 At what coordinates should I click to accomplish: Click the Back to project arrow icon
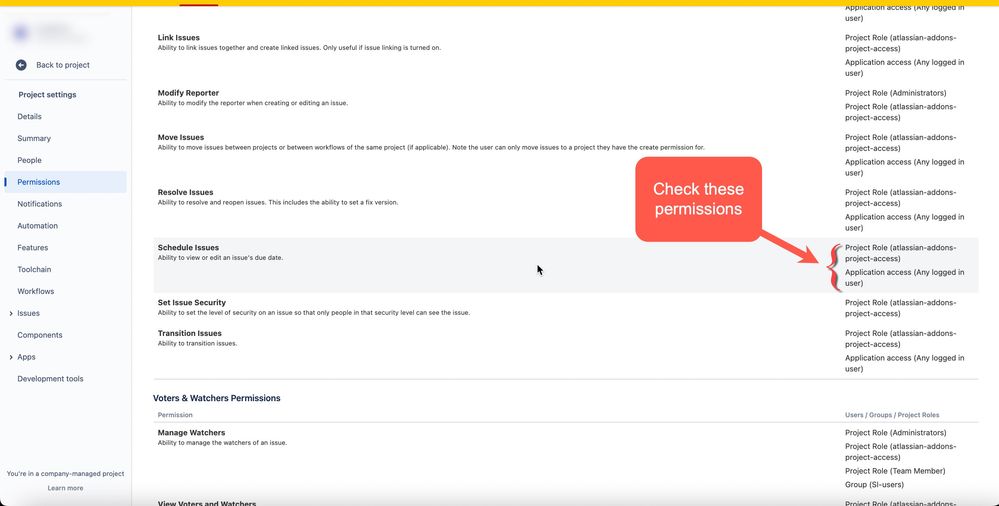click(x=21, y=65)
